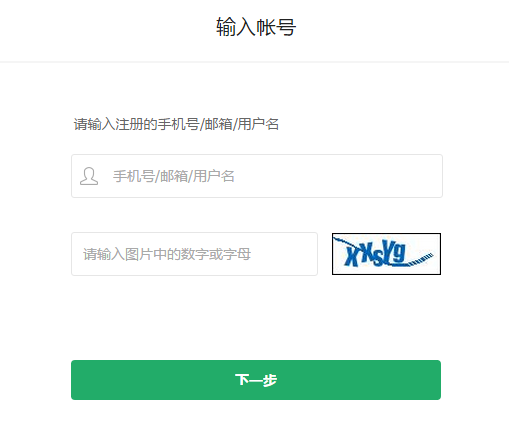
Task: Focus the 手机号/邮箱/用户名 input field
Action: pos(257,176)
